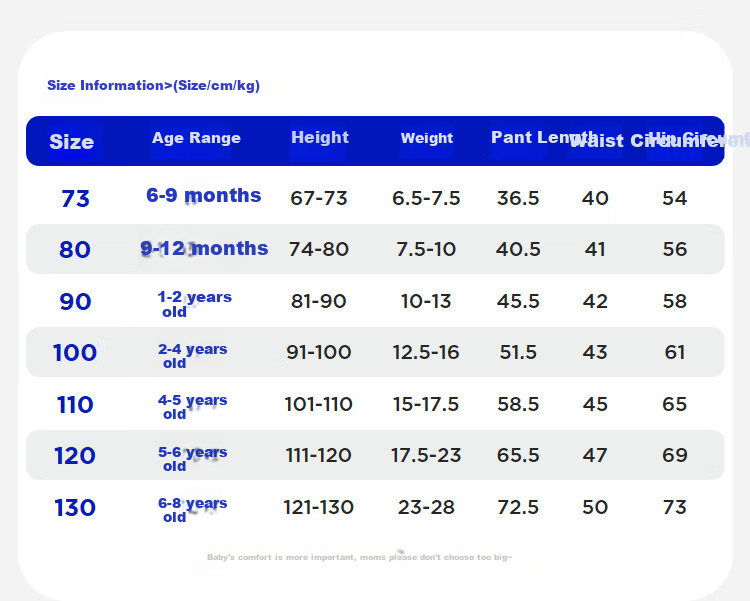Select the height value '91-100'
The width and height of the screenshot is (750, 601).
click(x=319, y=352)
